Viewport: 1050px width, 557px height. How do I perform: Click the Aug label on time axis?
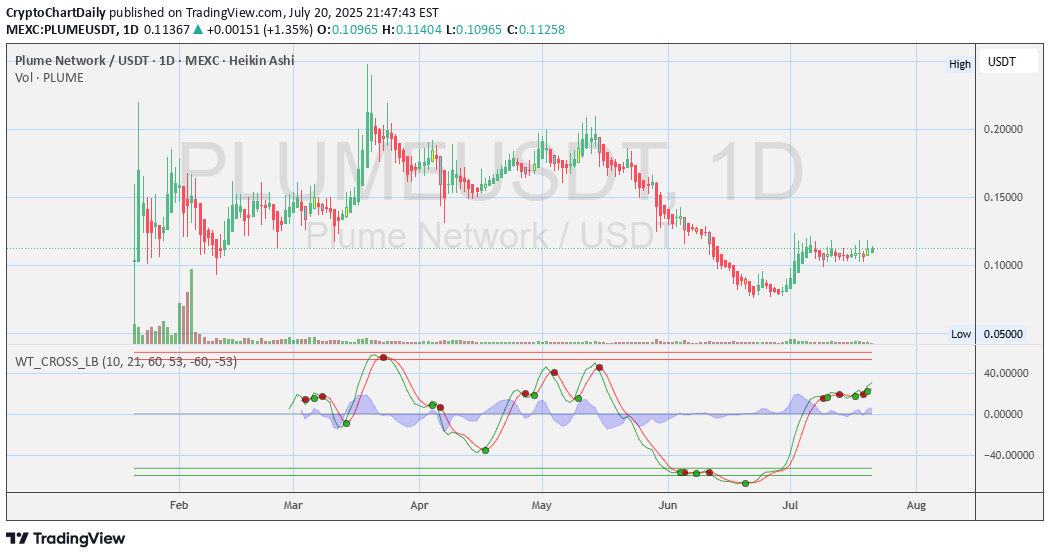(x=916, y=505)
